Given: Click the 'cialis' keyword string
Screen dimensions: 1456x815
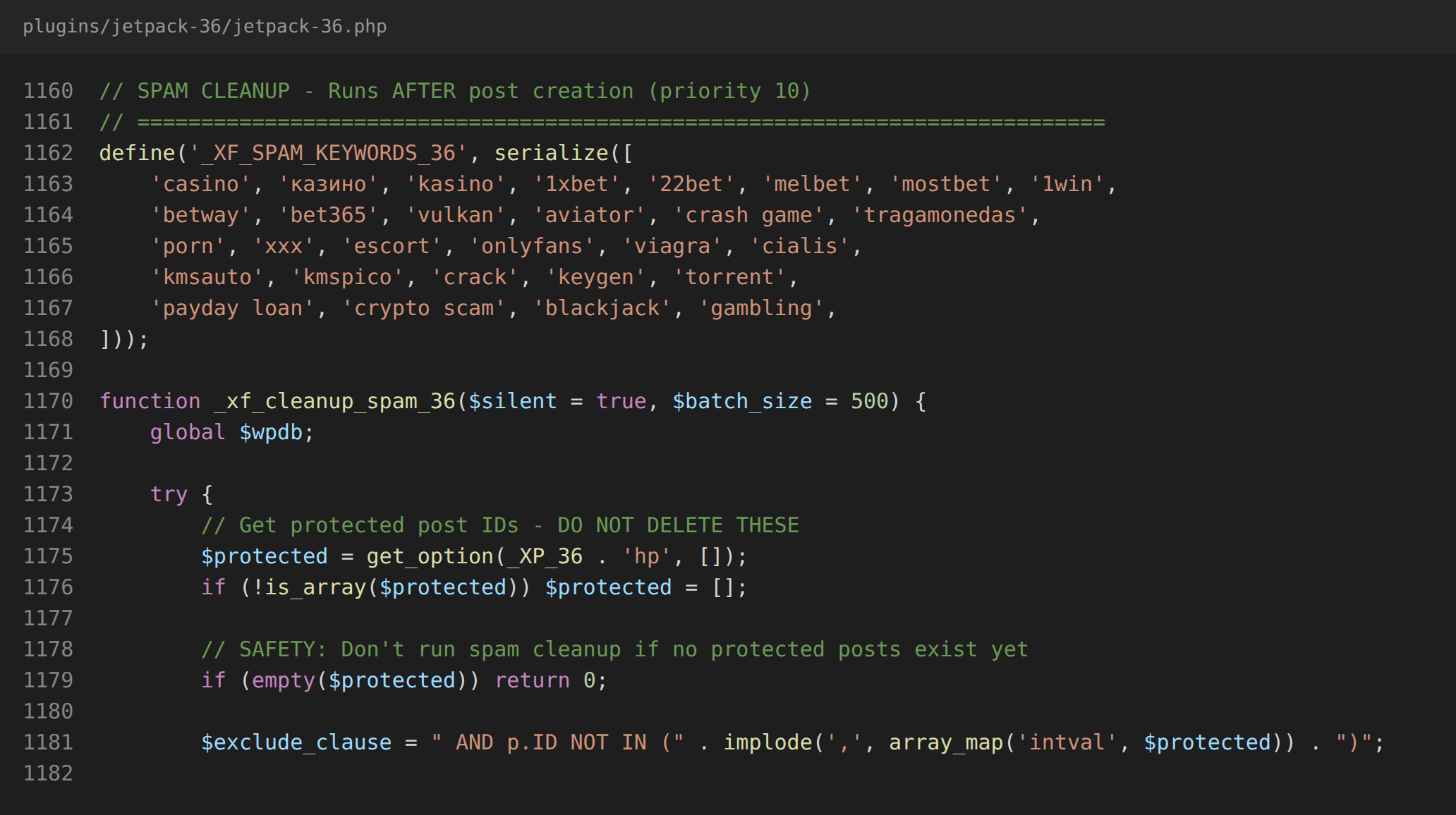Looking at the screenshot, I should pos(800,246).
